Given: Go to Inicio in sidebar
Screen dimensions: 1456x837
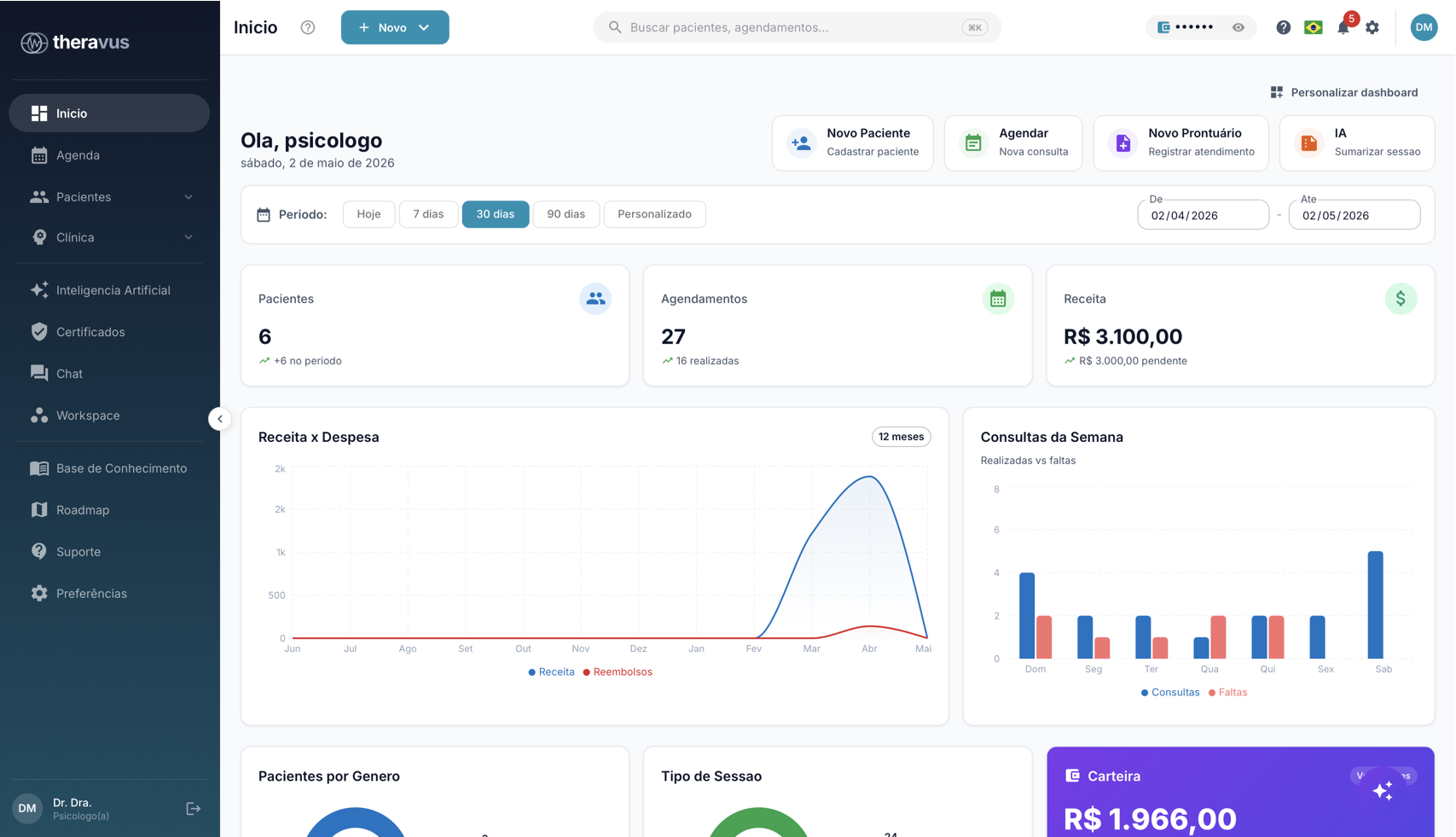Looking at the screenshot, I should (109, 113).
